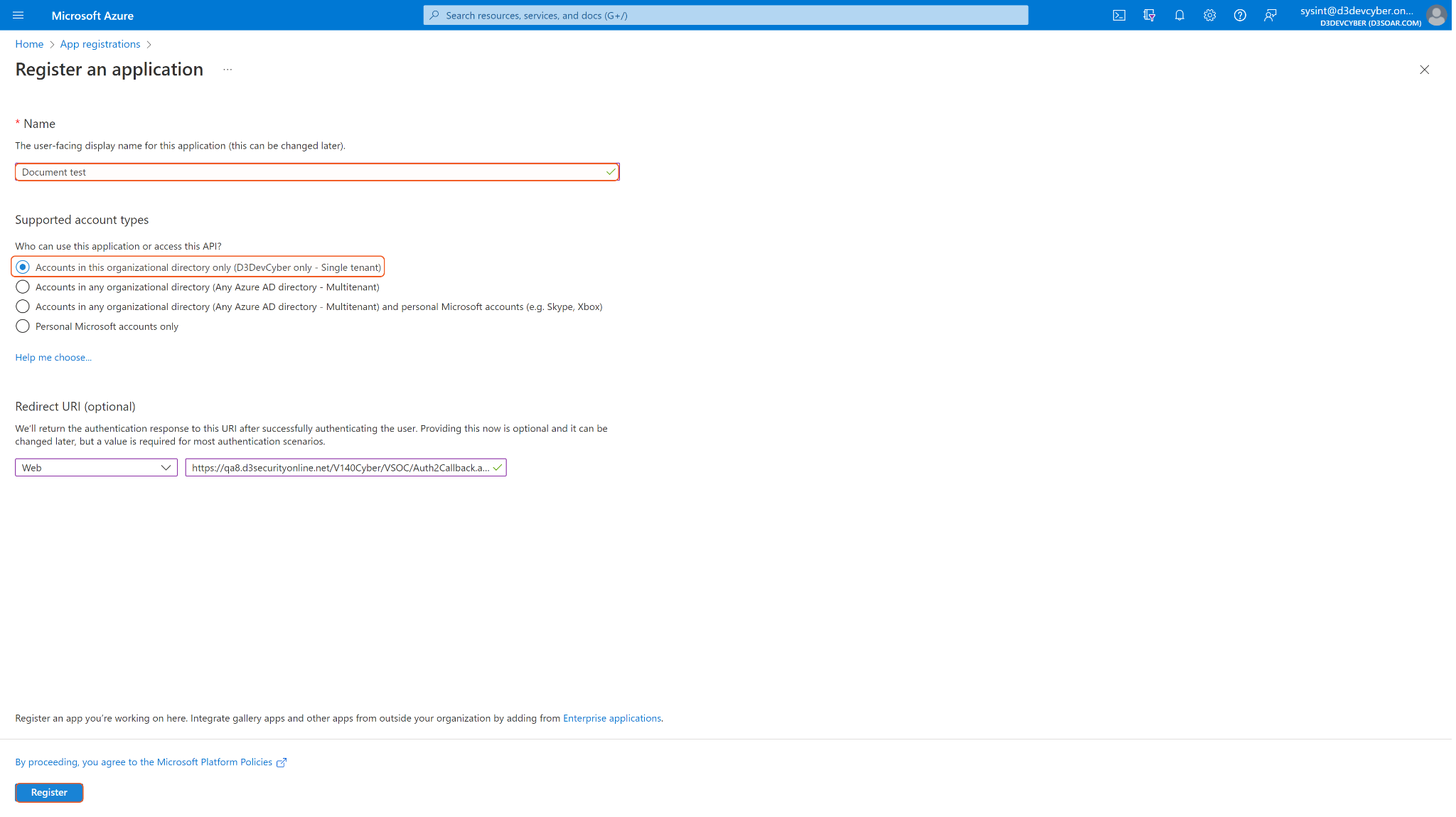Select single tenant account type option
Screen dimensions: 1456x817
pos(23,267)
